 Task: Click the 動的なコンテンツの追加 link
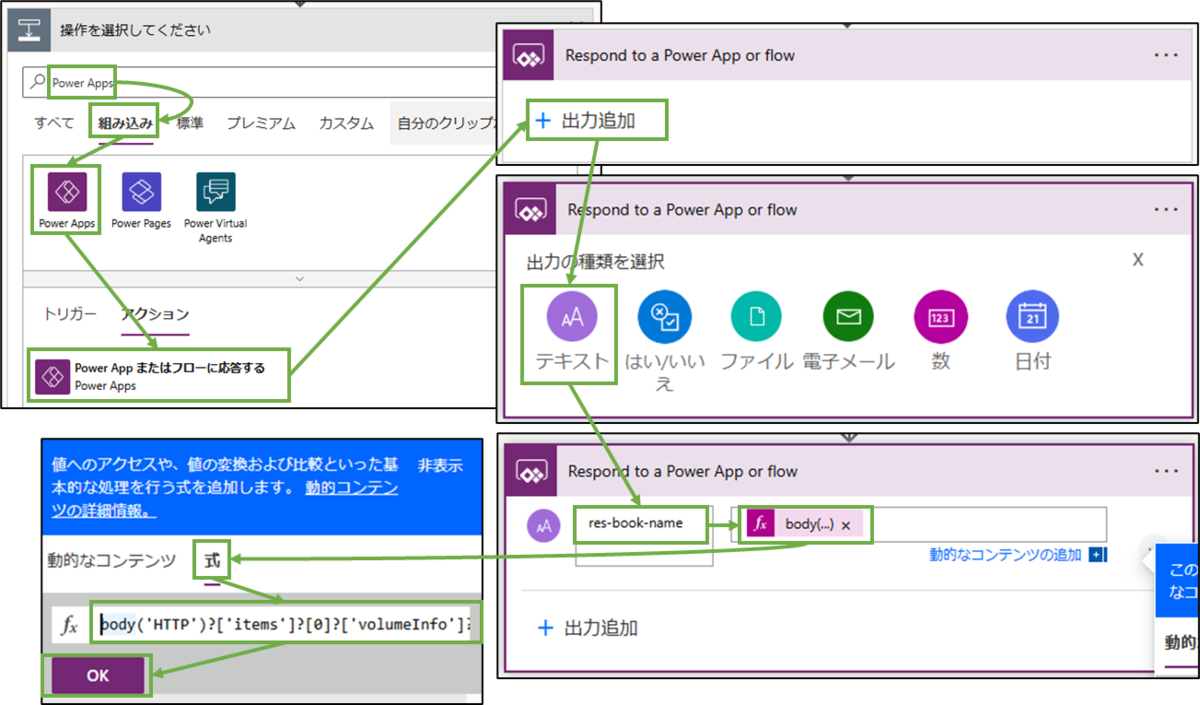coord(1005,555)
